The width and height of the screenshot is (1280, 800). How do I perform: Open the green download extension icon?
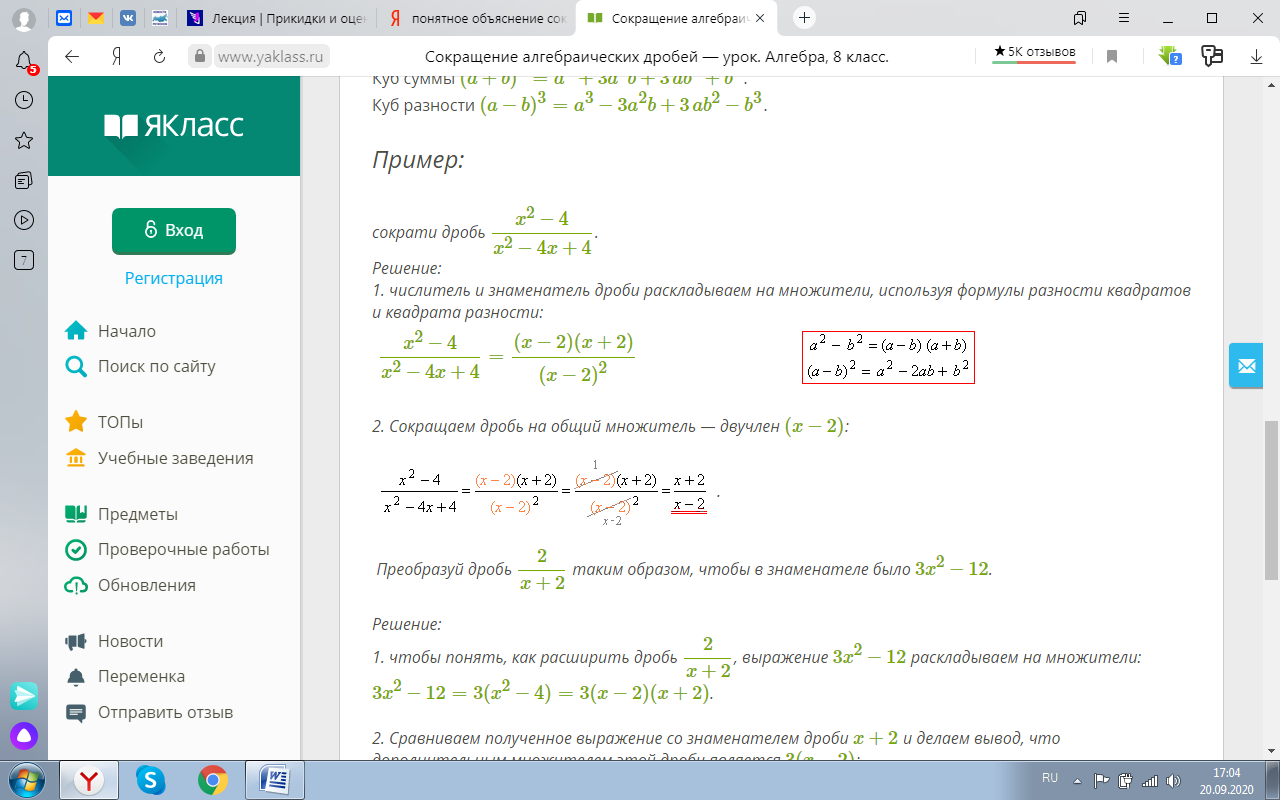(1169, 56)
